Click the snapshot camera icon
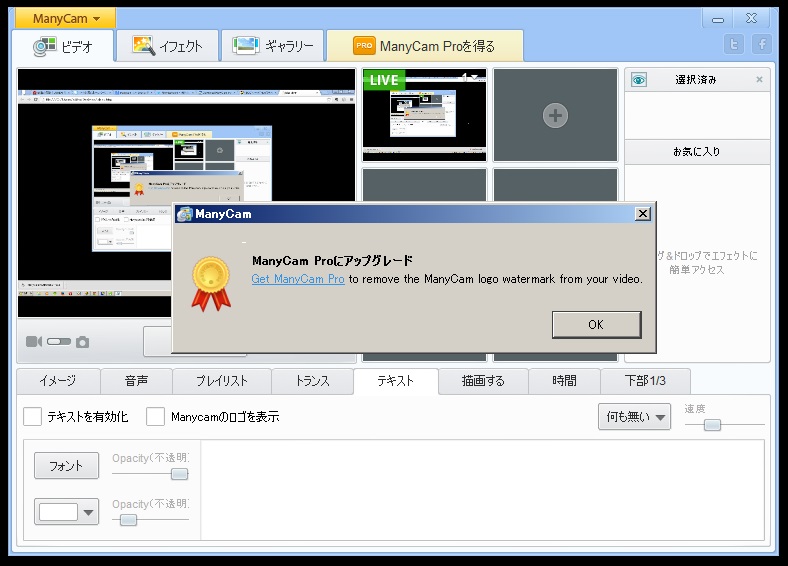This screenshot has height=566, width=788. (82, 342)
